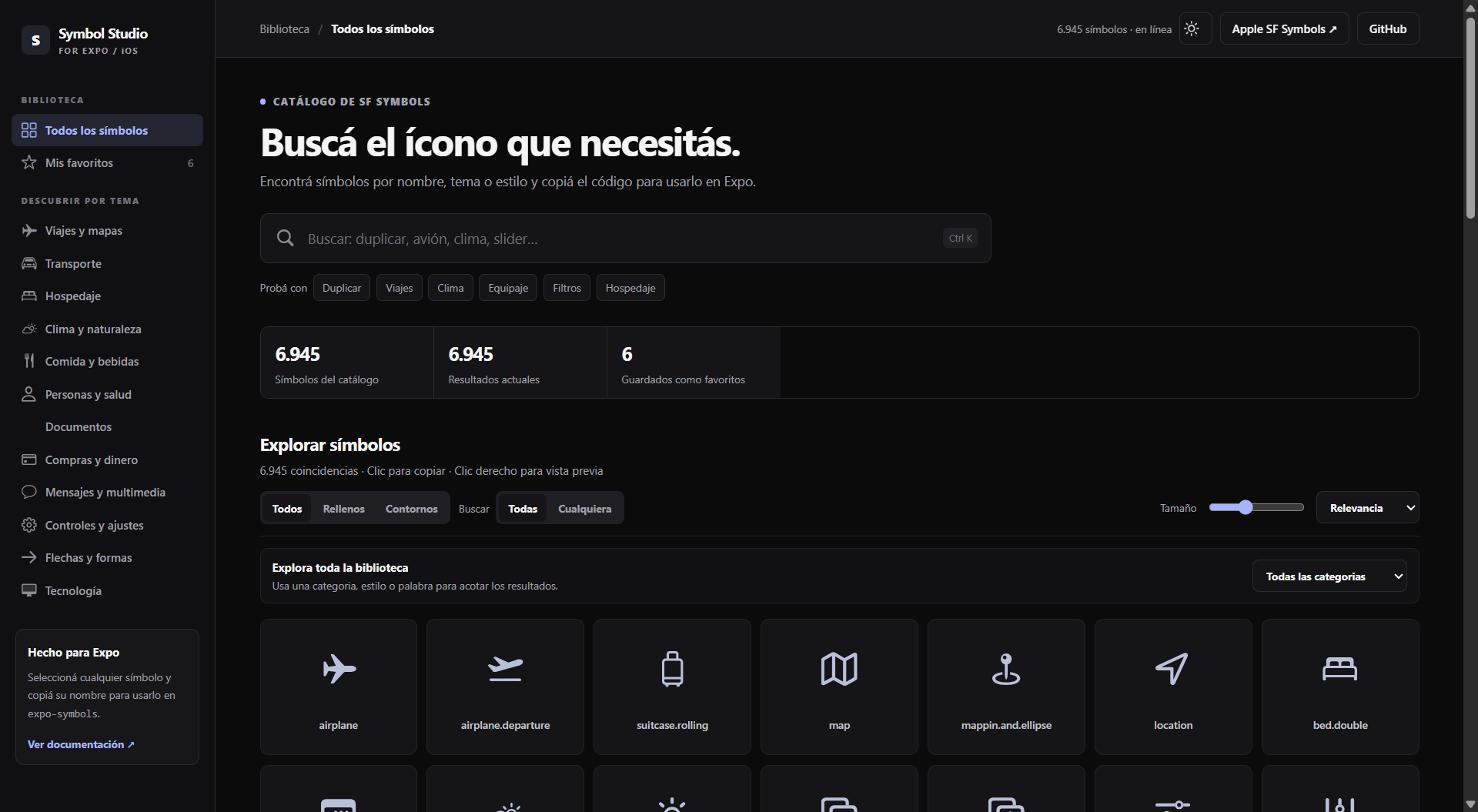Toggle the light/dark theme sun icon
The height and width of the screenshot is (812, 1478).
coord(1195,28)
